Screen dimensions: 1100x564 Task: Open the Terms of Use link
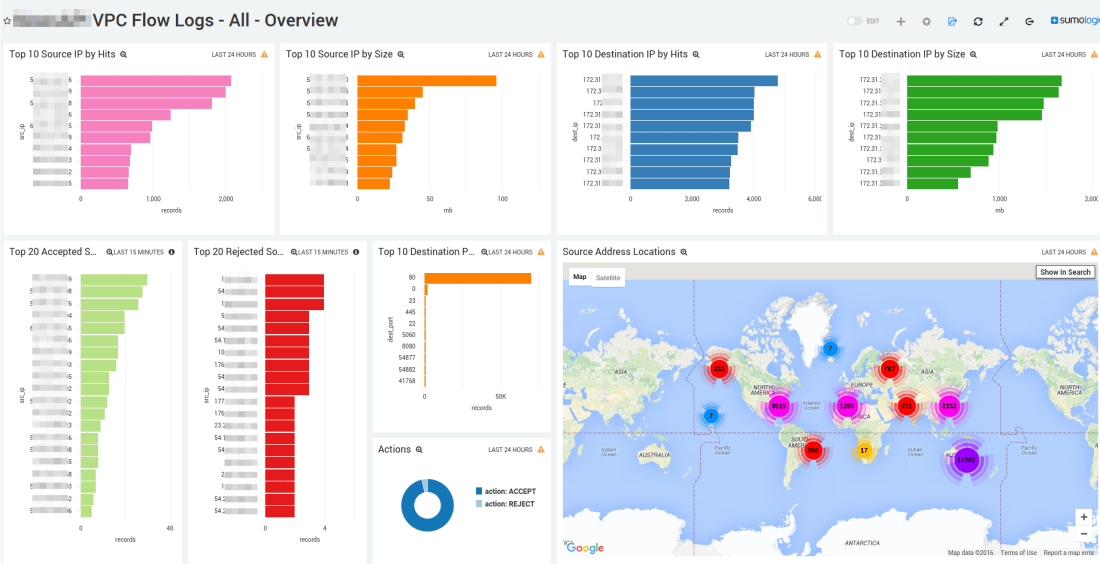tap(1019, 553)
